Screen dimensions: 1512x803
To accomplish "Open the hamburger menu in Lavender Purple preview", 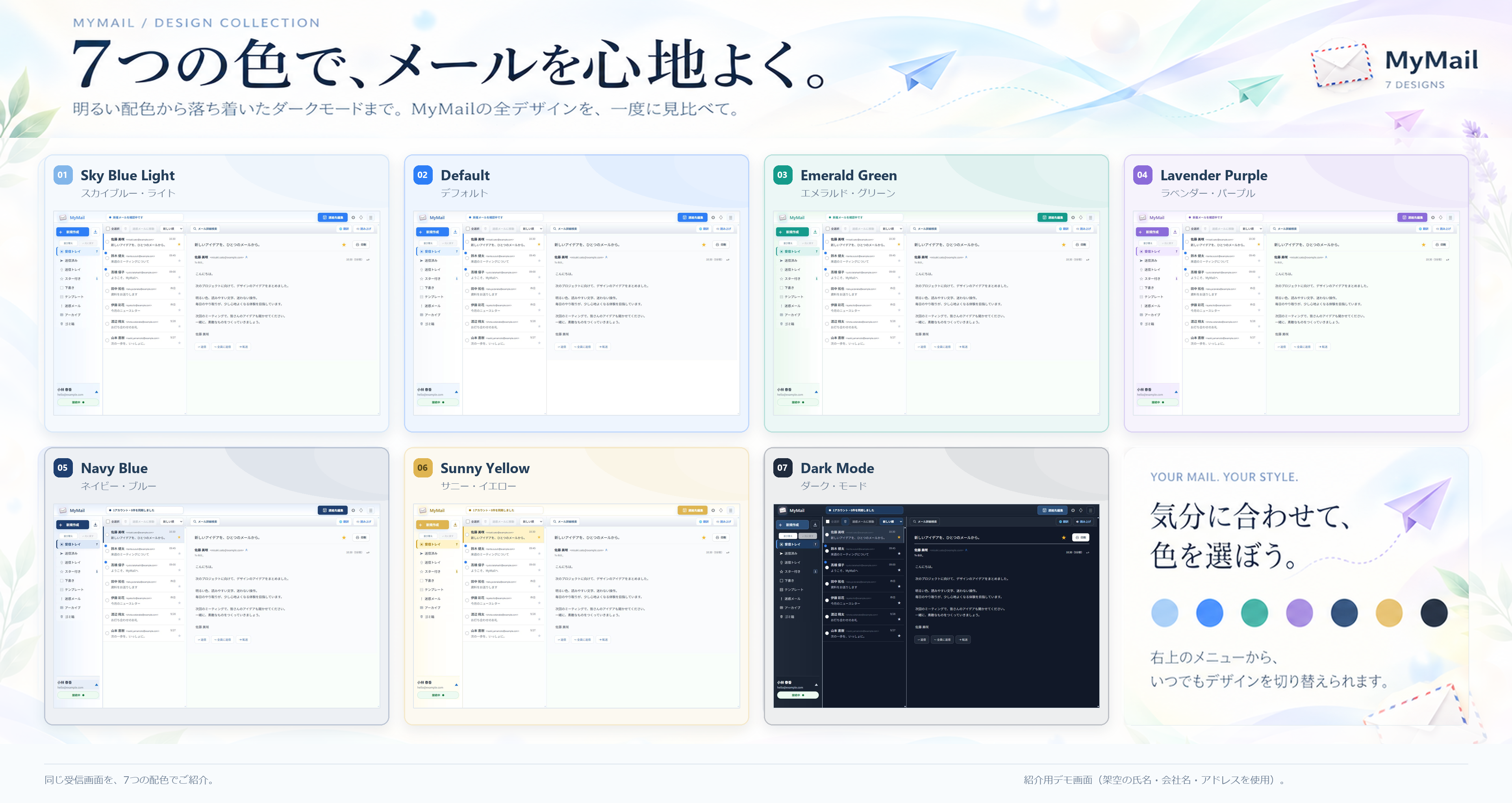I will coord(1450,218).
